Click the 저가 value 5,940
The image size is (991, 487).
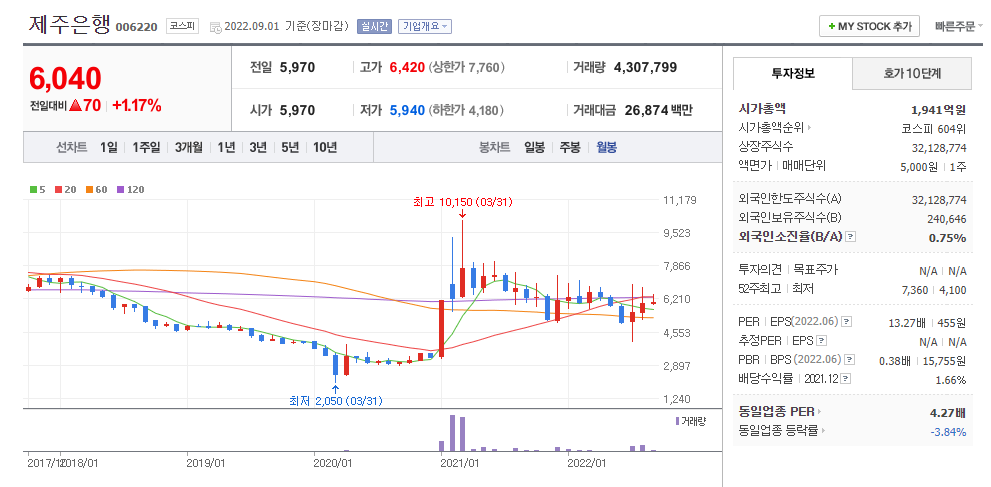(407, 111)
